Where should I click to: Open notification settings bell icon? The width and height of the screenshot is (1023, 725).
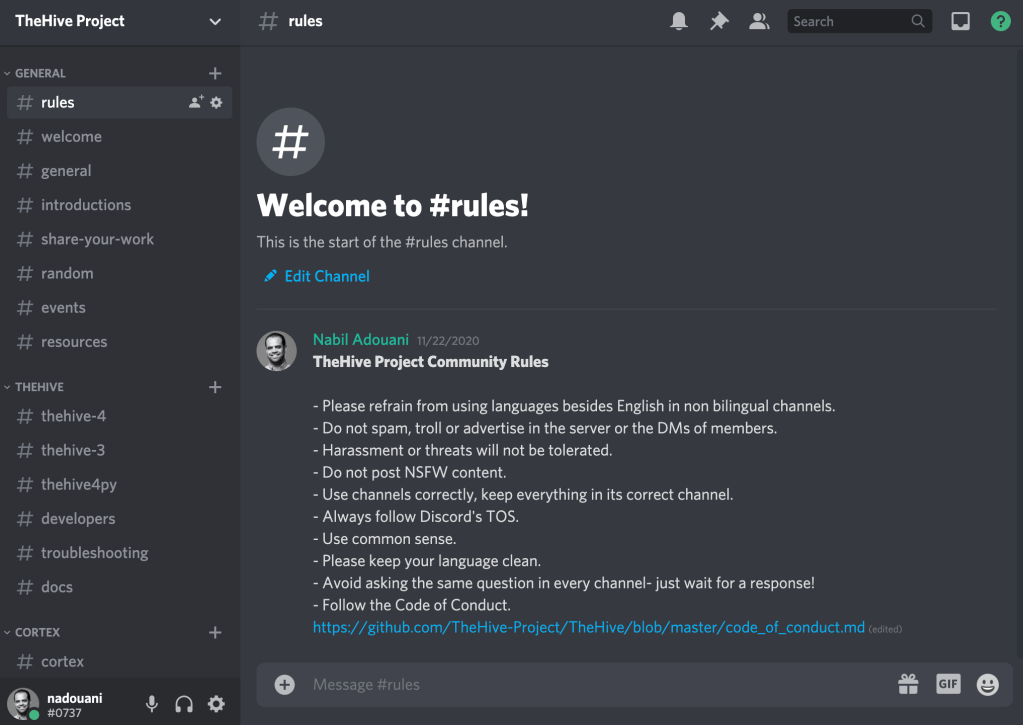679,21
